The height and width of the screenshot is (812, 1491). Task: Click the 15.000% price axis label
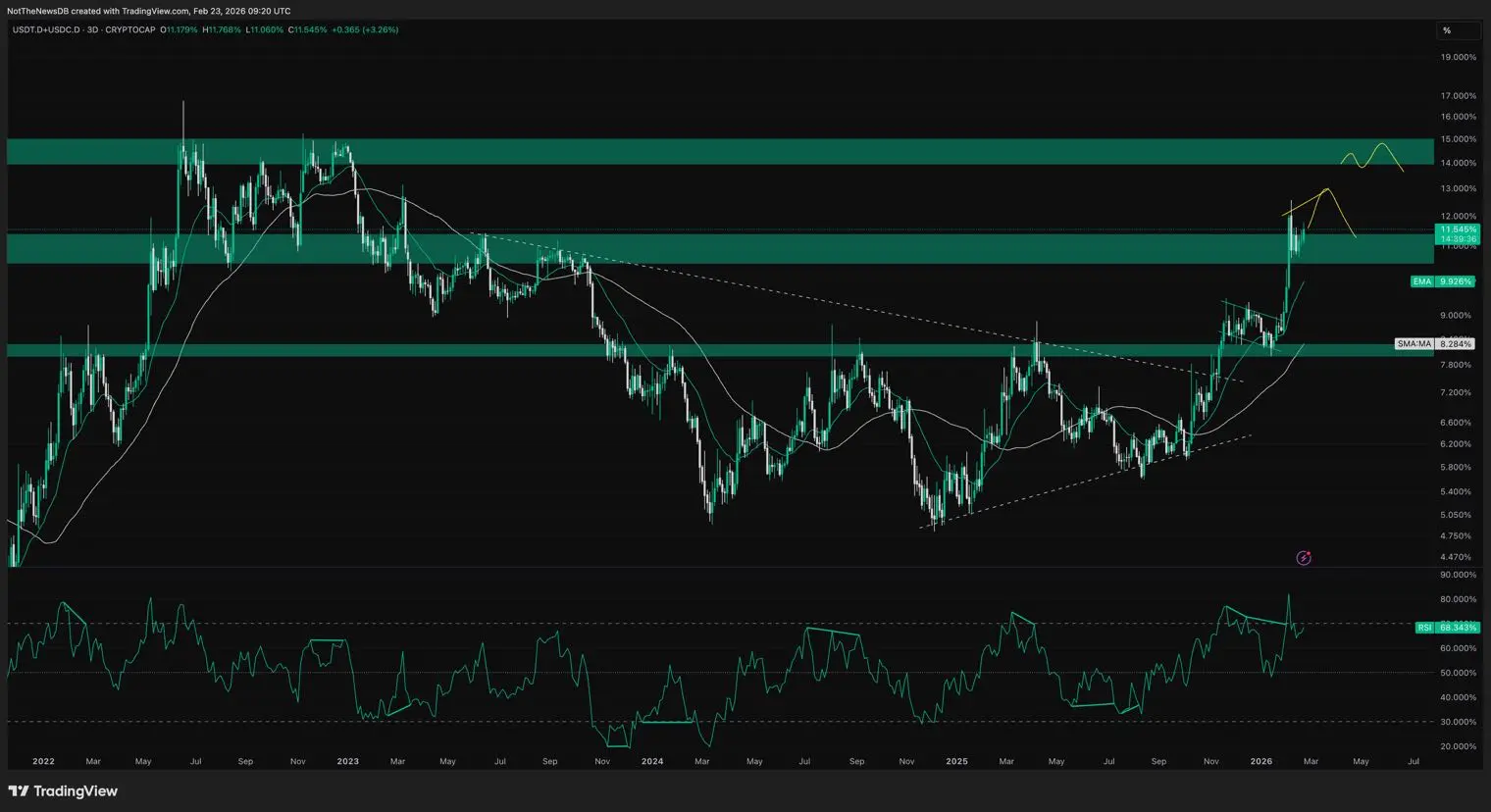(x=1458, y=139)
